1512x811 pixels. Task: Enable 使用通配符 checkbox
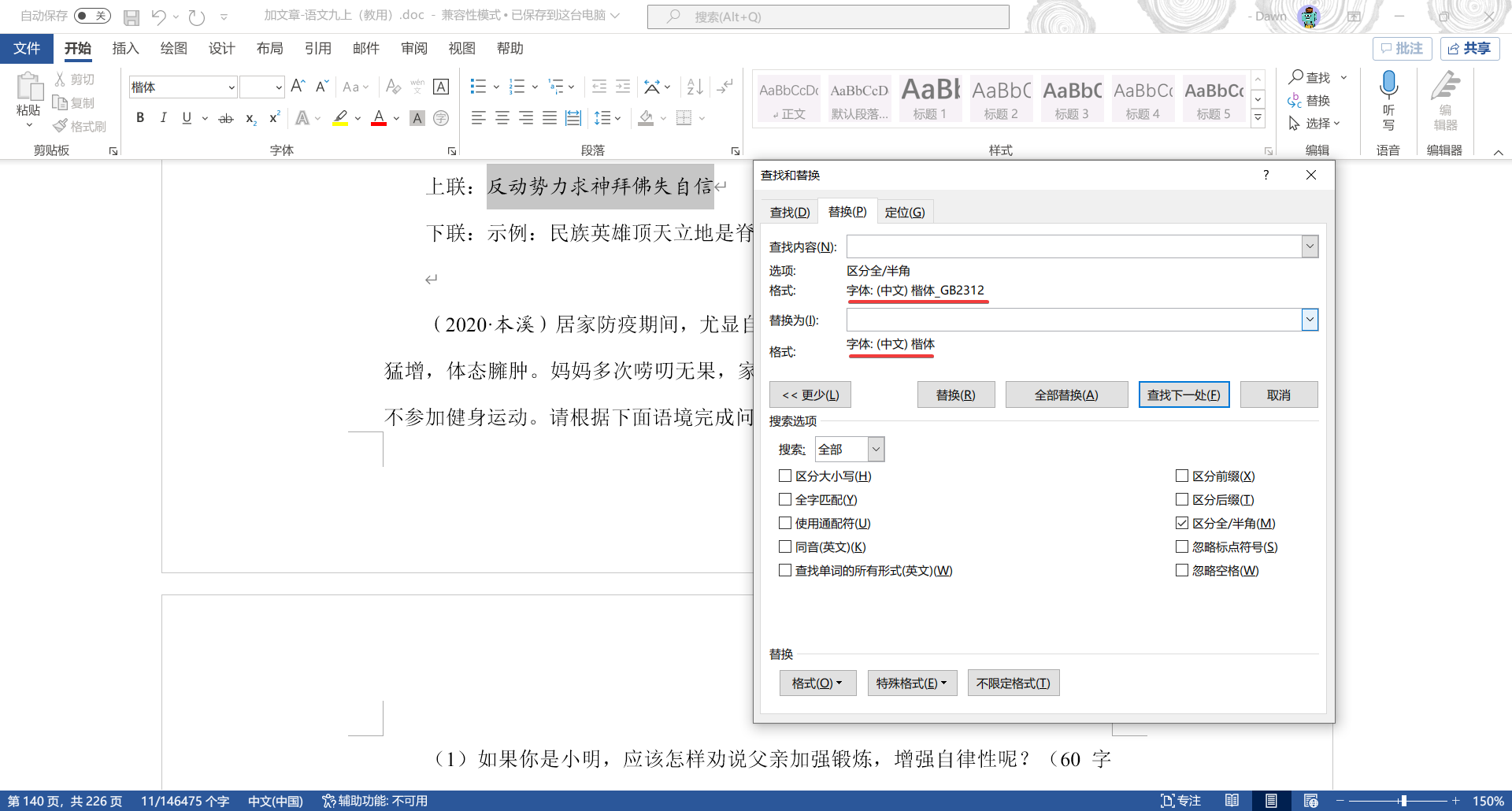pos(785,523)
